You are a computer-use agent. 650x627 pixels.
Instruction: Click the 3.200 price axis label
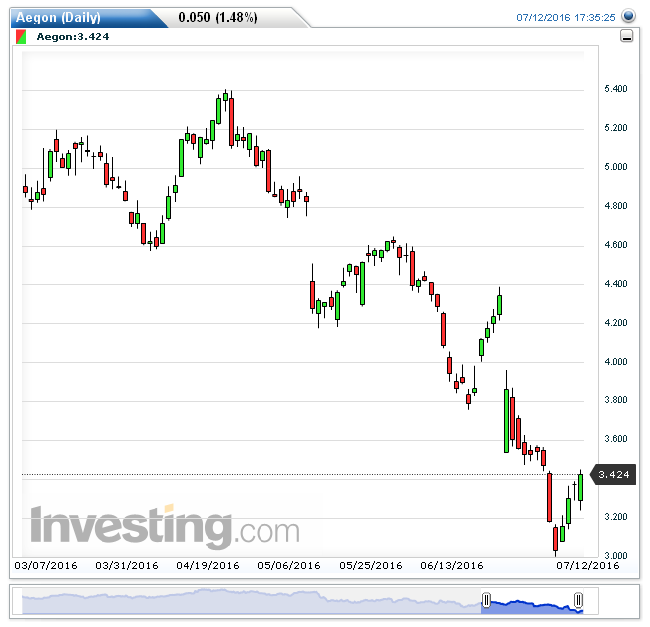[x=616, y=516]
